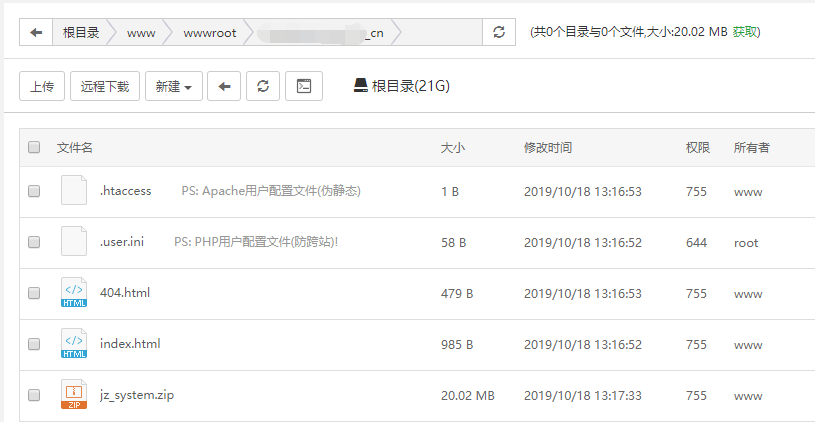Check the .htaccess file checkbox
Image resolution: width=815 pixels, height=422 pixels.
pos(34,191)
